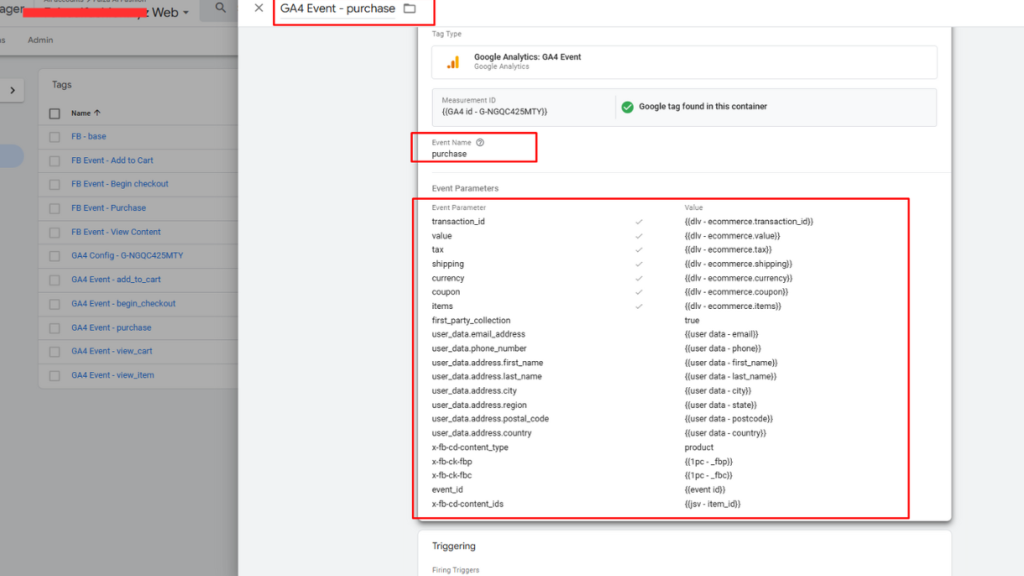Click the checkmark icon in value row

[639, 236]
